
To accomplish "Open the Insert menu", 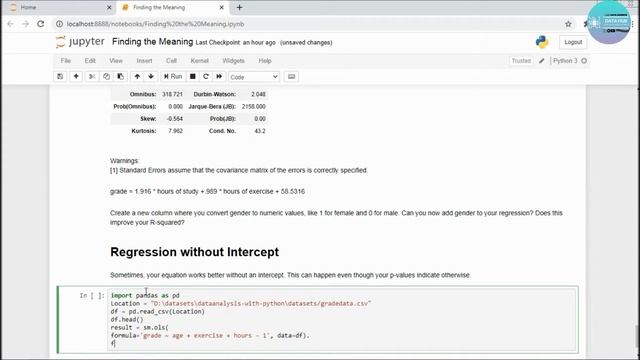I will [x=144, y=61].
